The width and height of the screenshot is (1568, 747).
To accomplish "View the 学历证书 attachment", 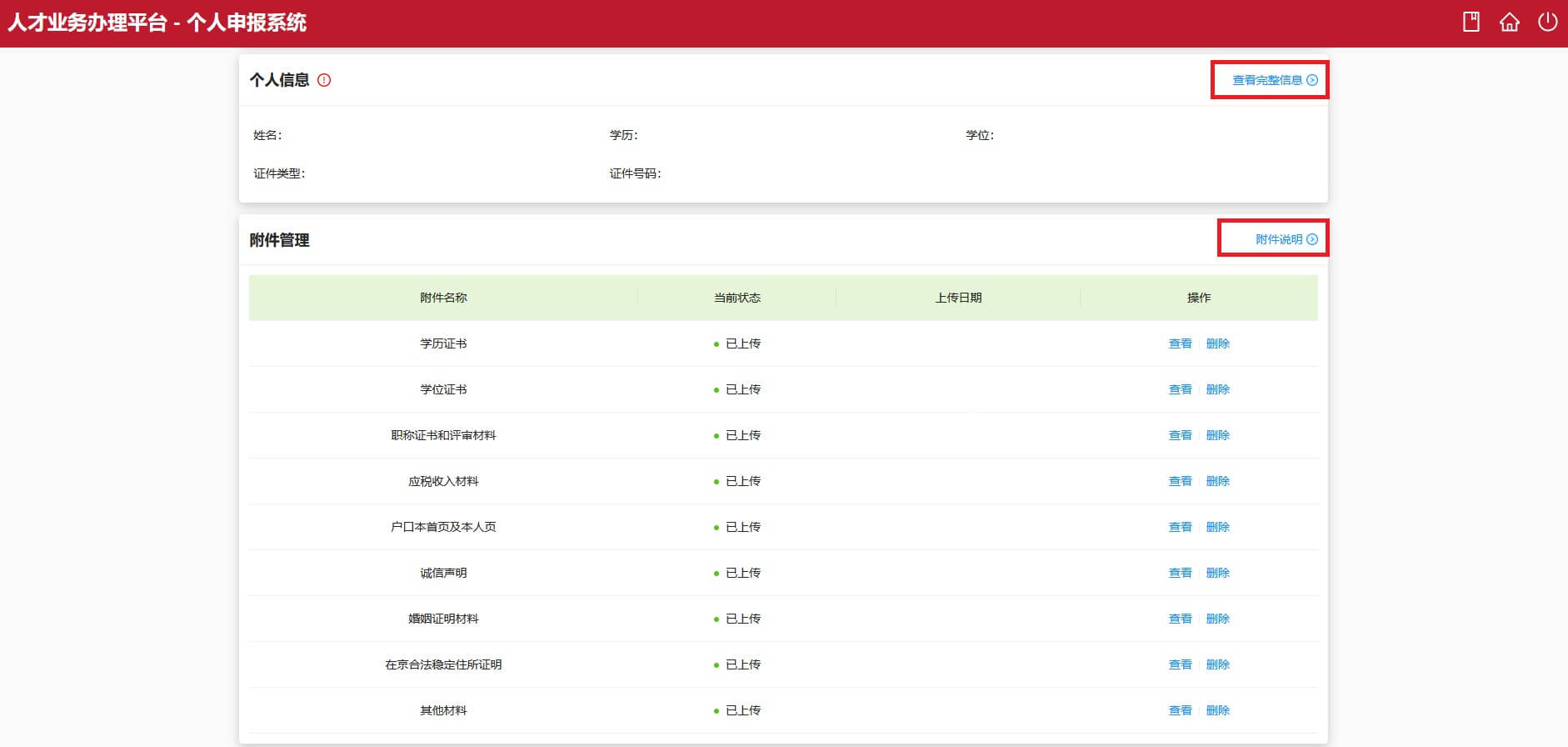I will click(1180, 343).
